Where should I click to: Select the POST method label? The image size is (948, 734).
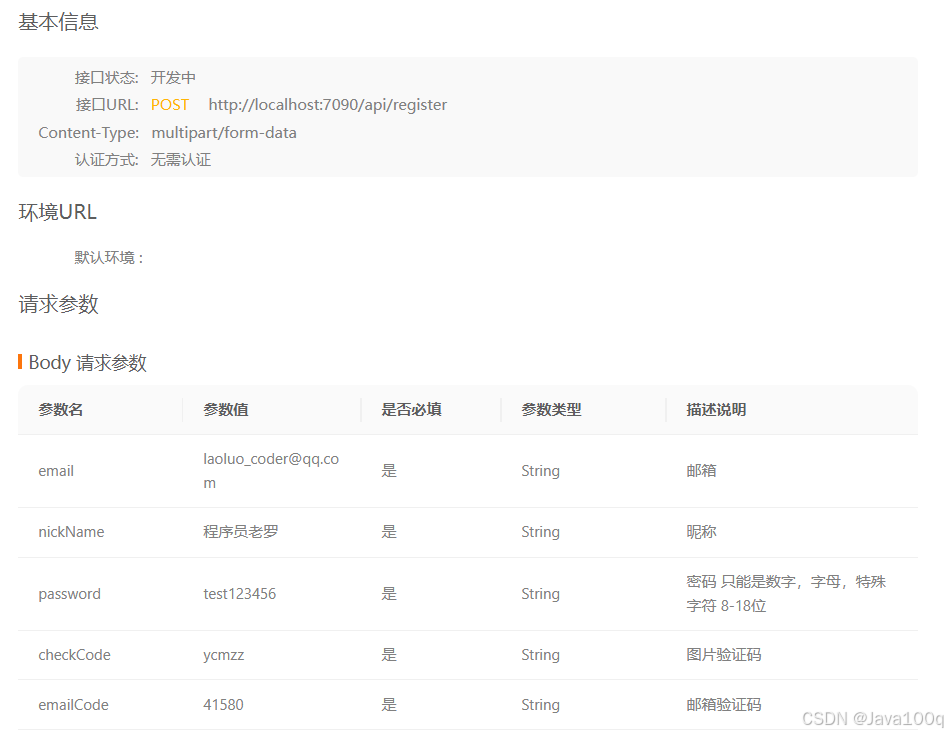click(x=170, y=105)
